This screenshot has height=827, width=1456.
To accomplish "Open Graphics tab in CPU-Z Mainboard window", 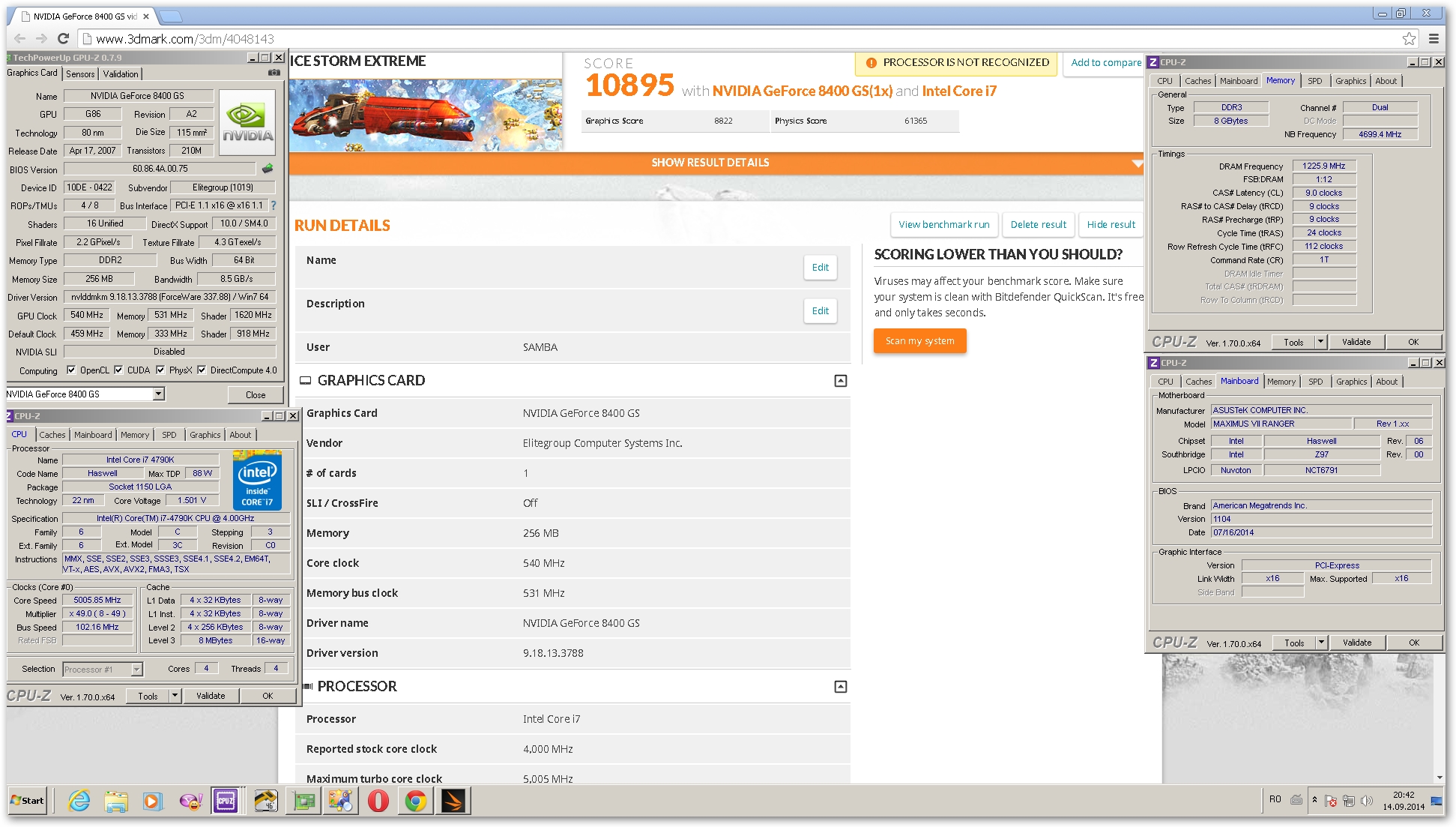I will click(1351, 382).
